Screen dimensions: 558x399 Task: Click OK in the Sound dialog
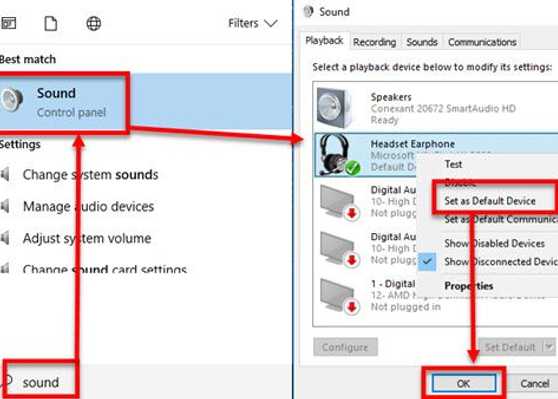pyautogui.click(x=464, y=383)
